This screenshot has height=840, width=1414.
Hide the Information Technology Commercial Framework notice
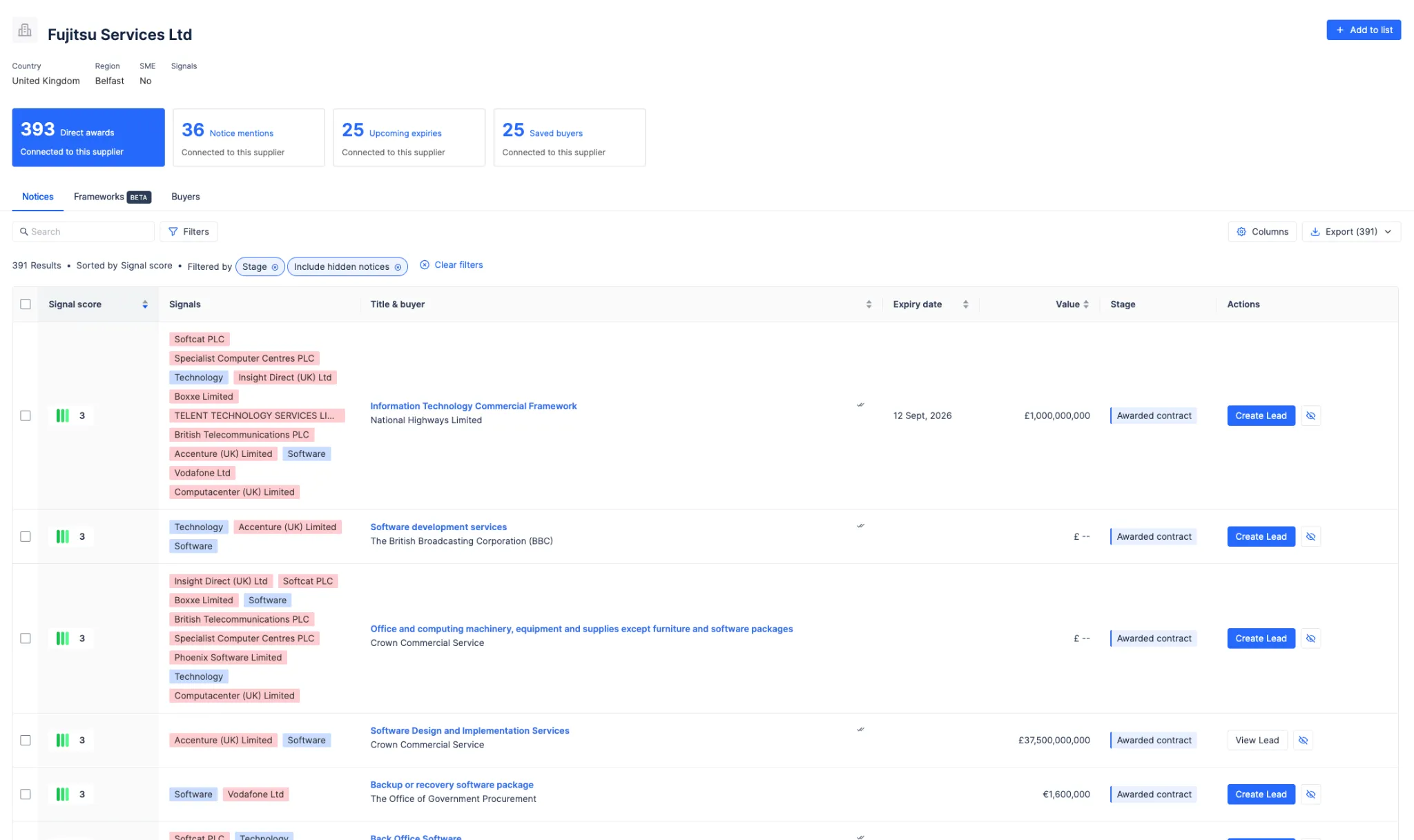click(x=1310, y=416)
